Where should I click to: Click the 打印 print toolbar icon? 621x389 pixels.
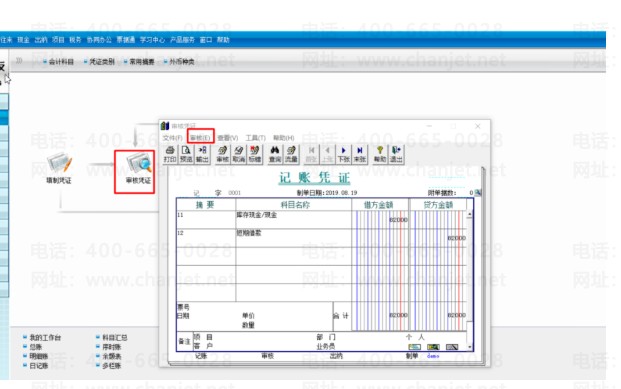click(170, 154)
